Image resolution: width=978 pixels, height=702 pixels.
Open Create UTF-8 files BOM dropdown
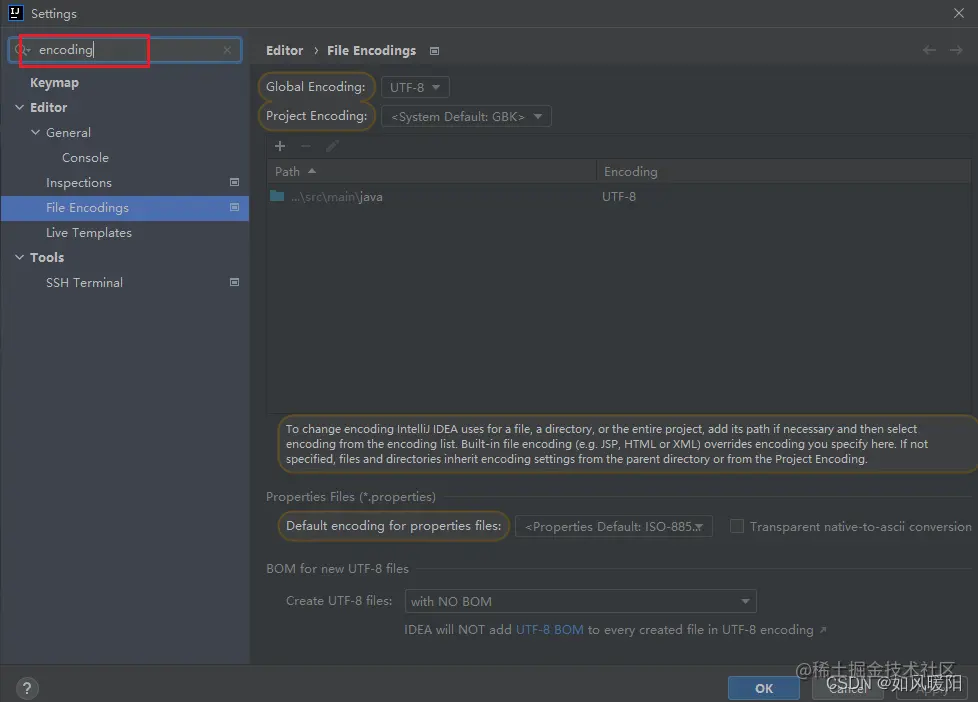point(581,602)
